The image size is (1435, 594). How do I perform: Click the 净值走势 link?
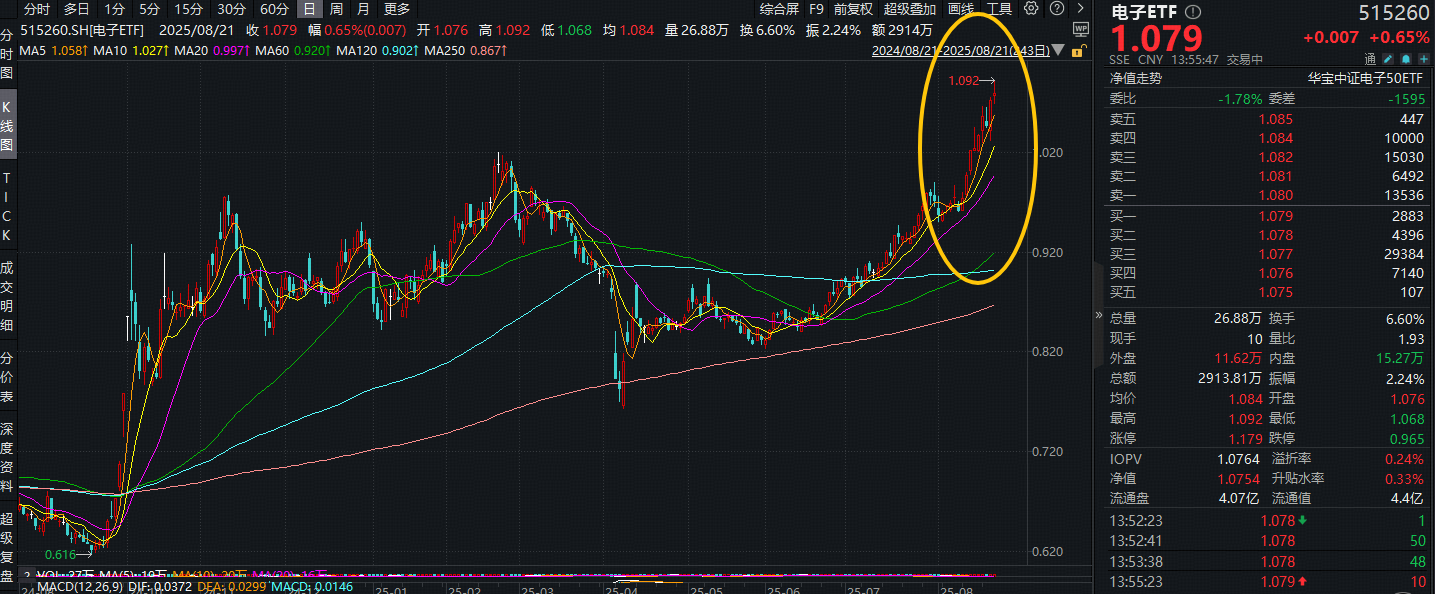(1136, 77)
